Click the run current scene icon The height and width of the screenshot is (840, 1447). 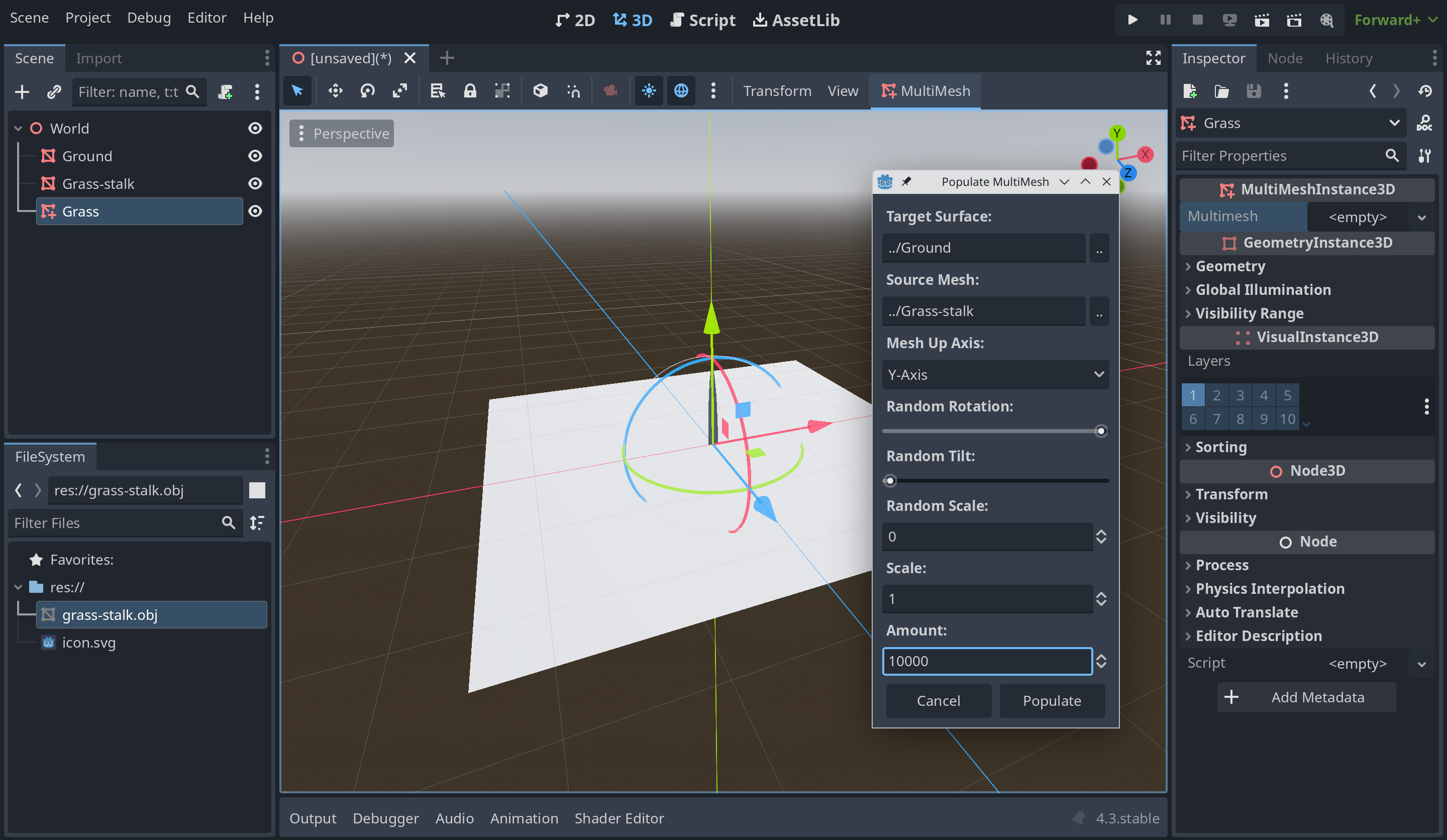[x=1262, y=20]
